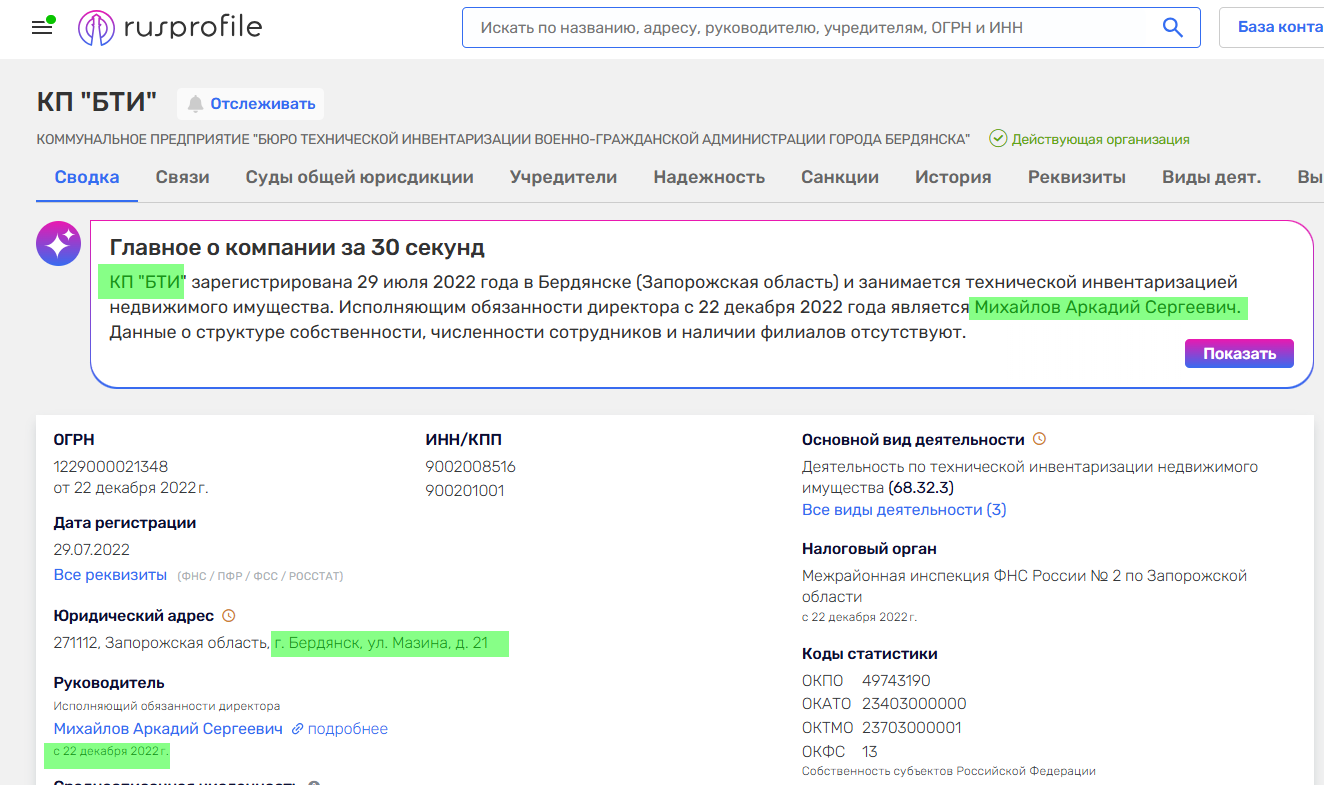Click the purple AI sparkle icon
This screenshot has width=1324, height=785.
pos(58,243)
